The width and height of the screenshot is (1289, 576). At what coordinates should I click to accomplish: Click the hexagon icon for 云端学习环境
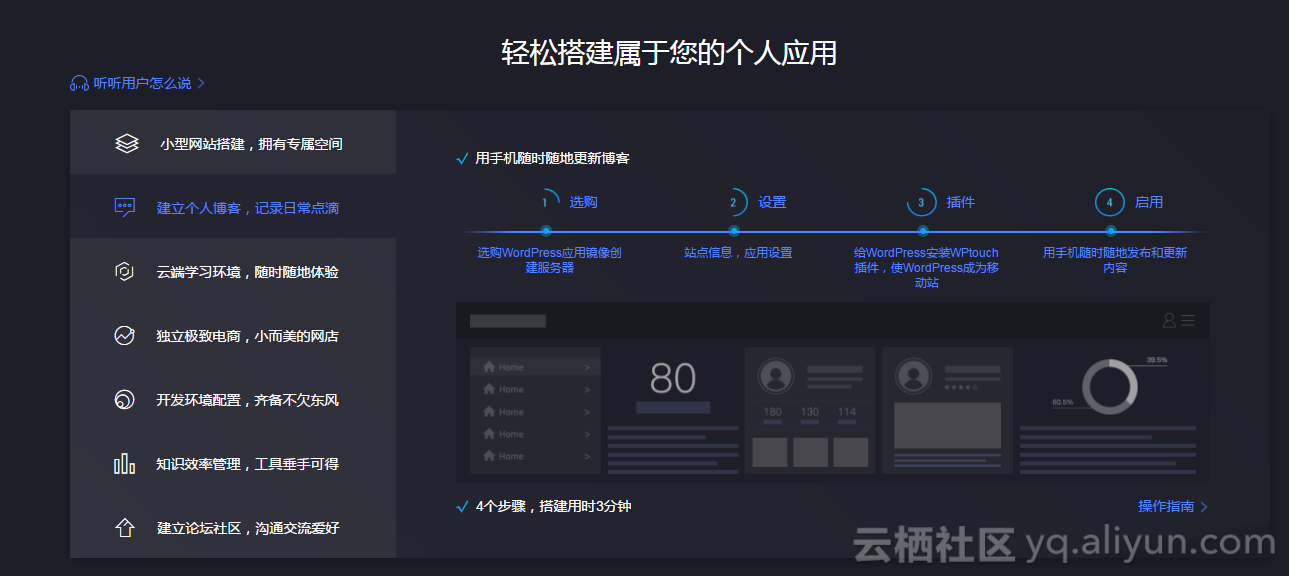pos(124,272)
